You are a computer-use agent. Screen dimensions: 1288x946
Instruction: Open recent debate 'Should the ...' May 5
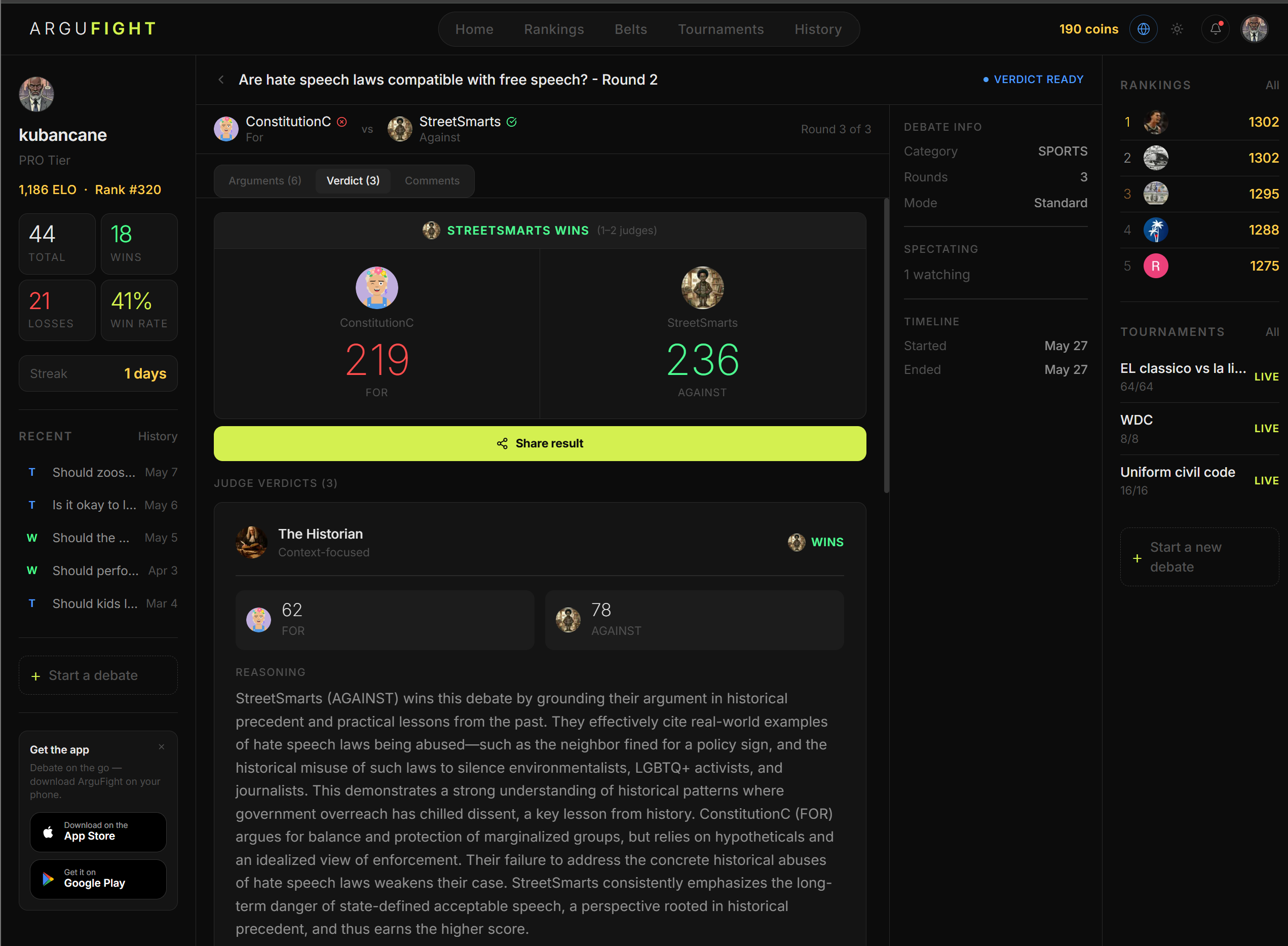coord(98,538)
